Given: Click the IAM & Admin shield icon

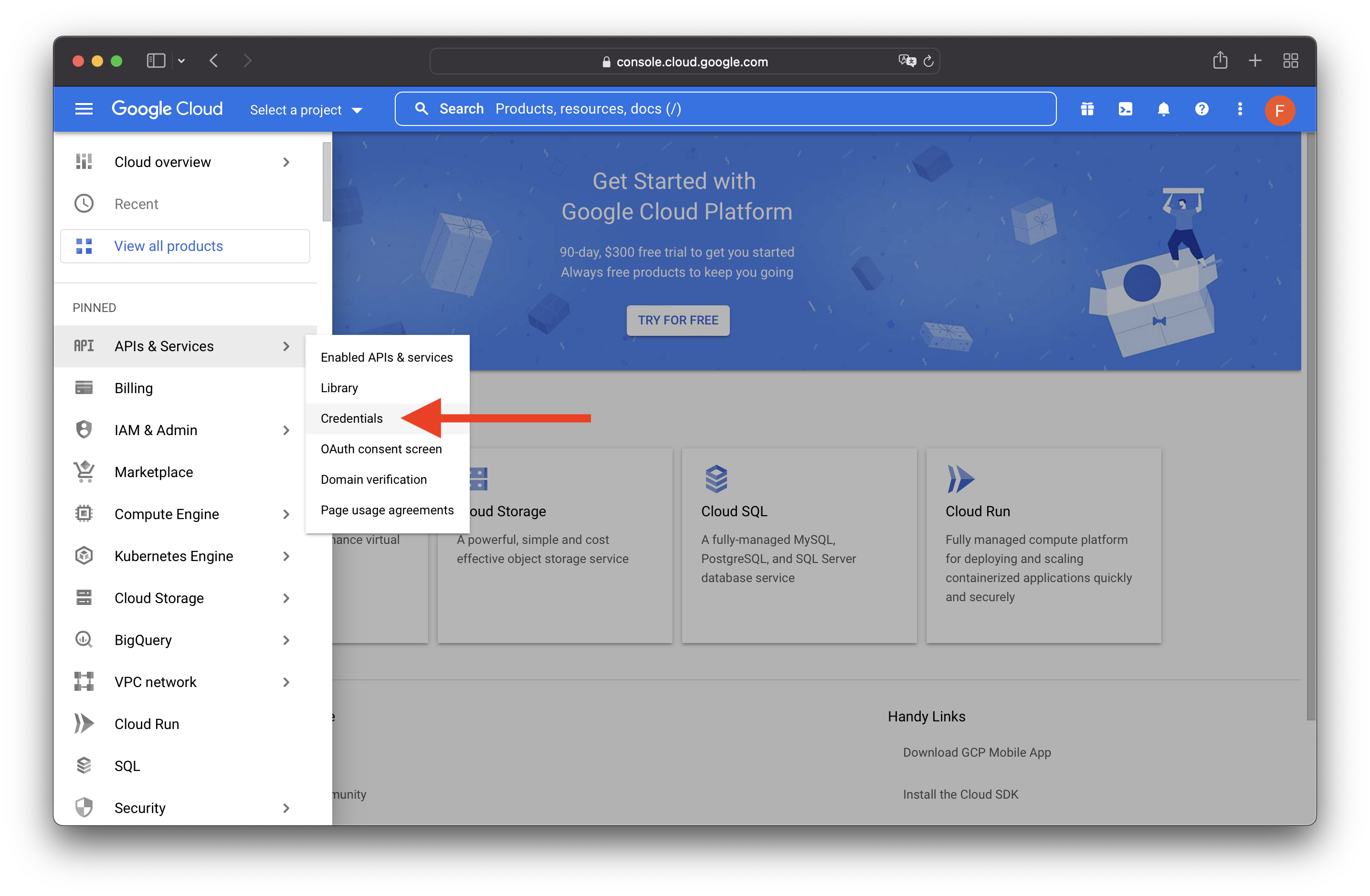Looking at the screenshot, I should (84, 430).
